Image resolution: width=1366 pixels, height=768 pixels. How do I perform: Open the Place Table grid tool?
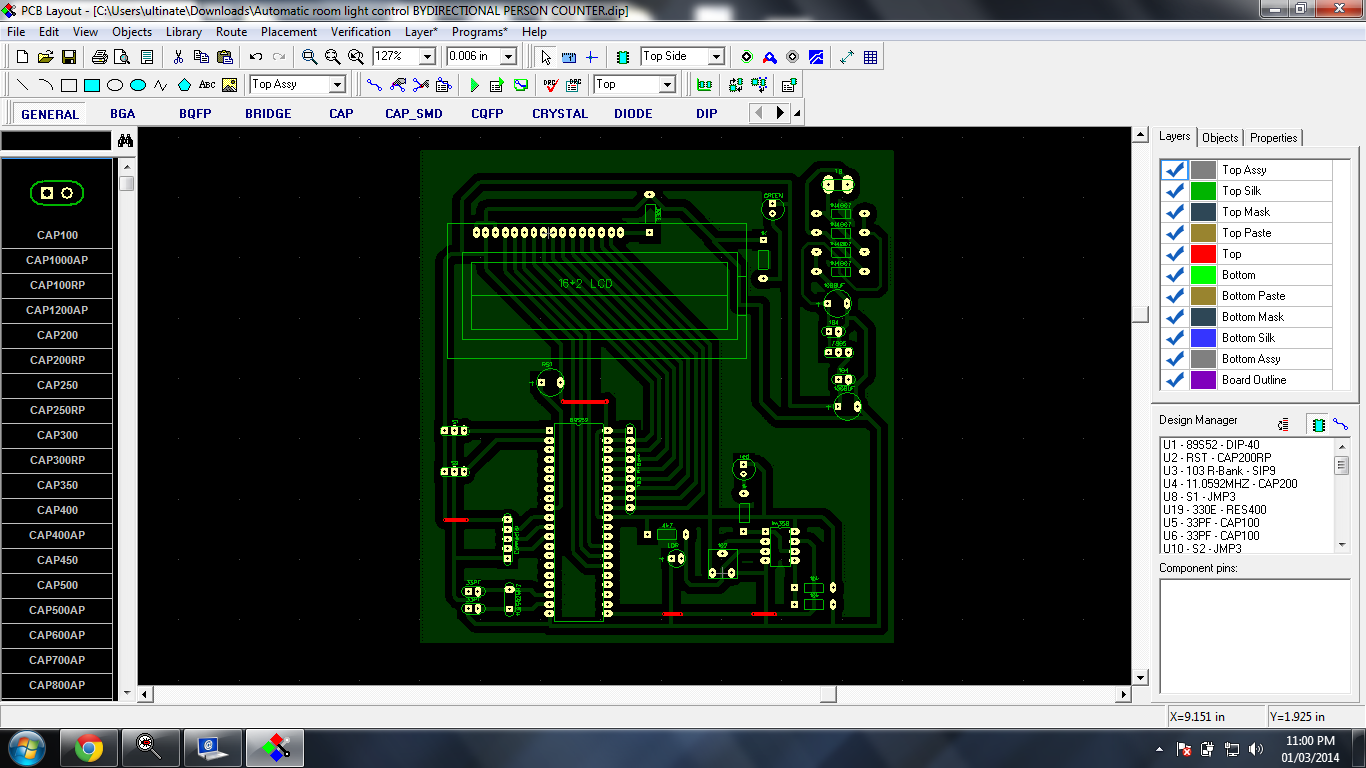tap(871, 57)
